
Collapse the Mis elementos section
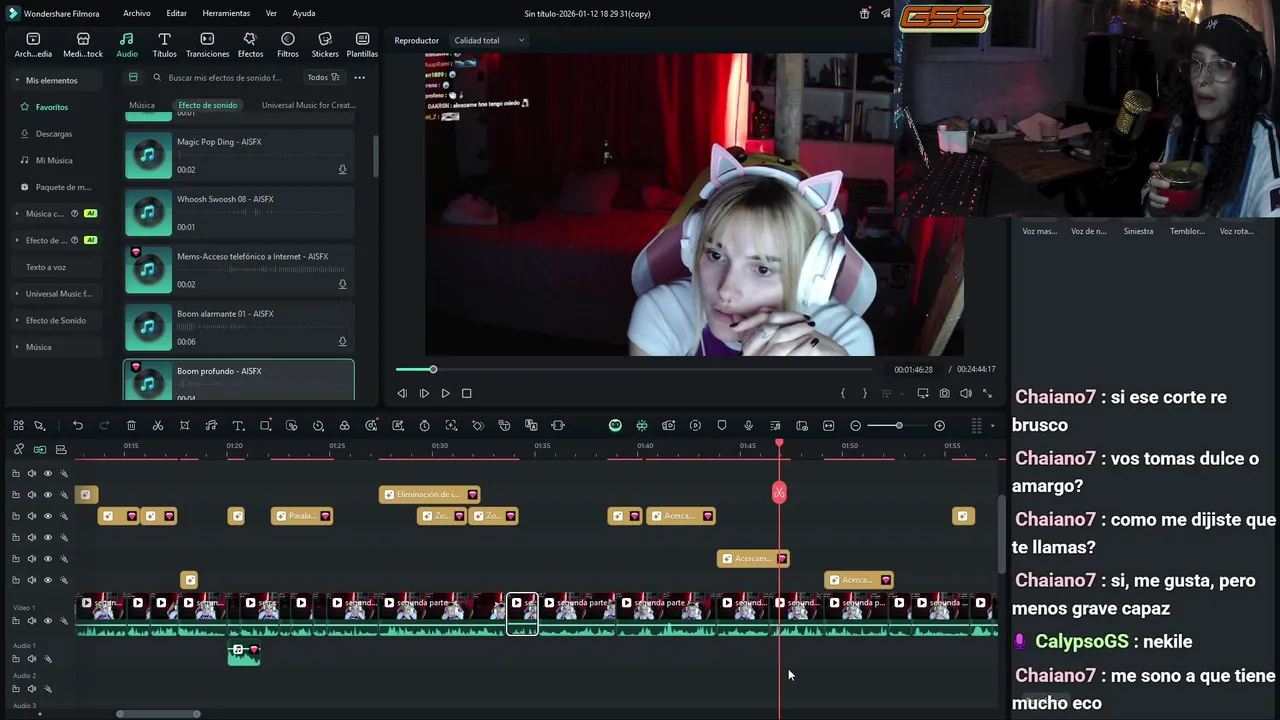[17, 80]
